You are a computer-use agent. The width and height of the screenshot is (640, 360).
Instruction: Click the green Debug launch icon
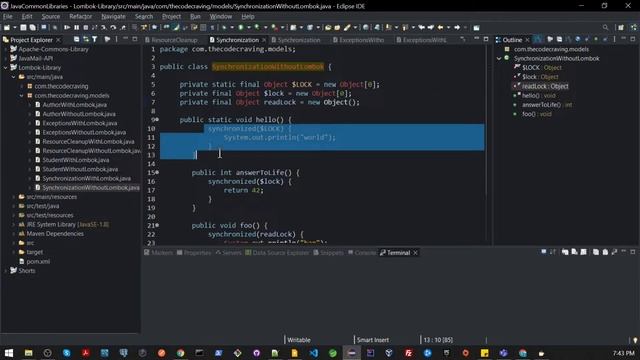(x=224, y=27)
